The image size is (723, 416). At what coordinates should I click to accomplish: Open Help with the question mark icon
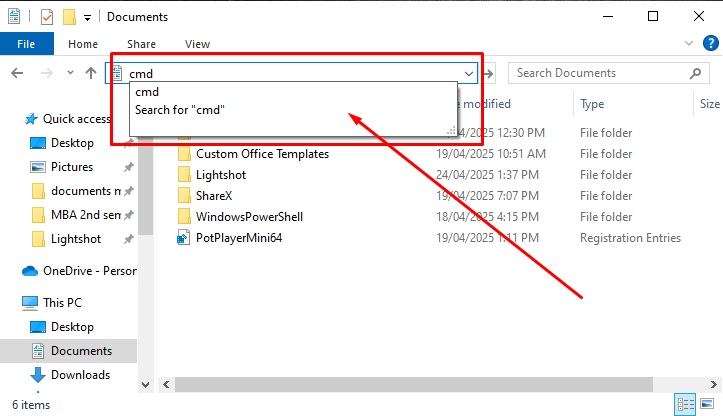706,44
